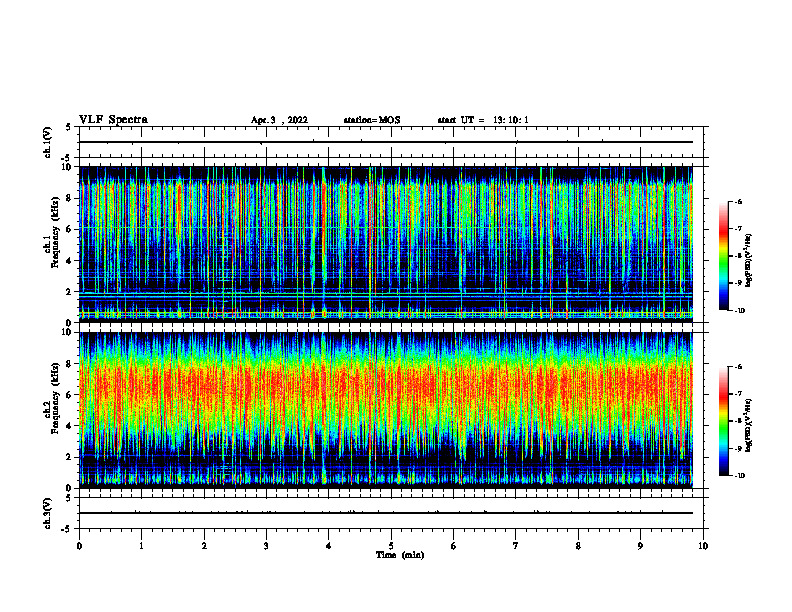
Task: Click the "6" kHz tick on ch.2 axis
Action: coord(70,395)
